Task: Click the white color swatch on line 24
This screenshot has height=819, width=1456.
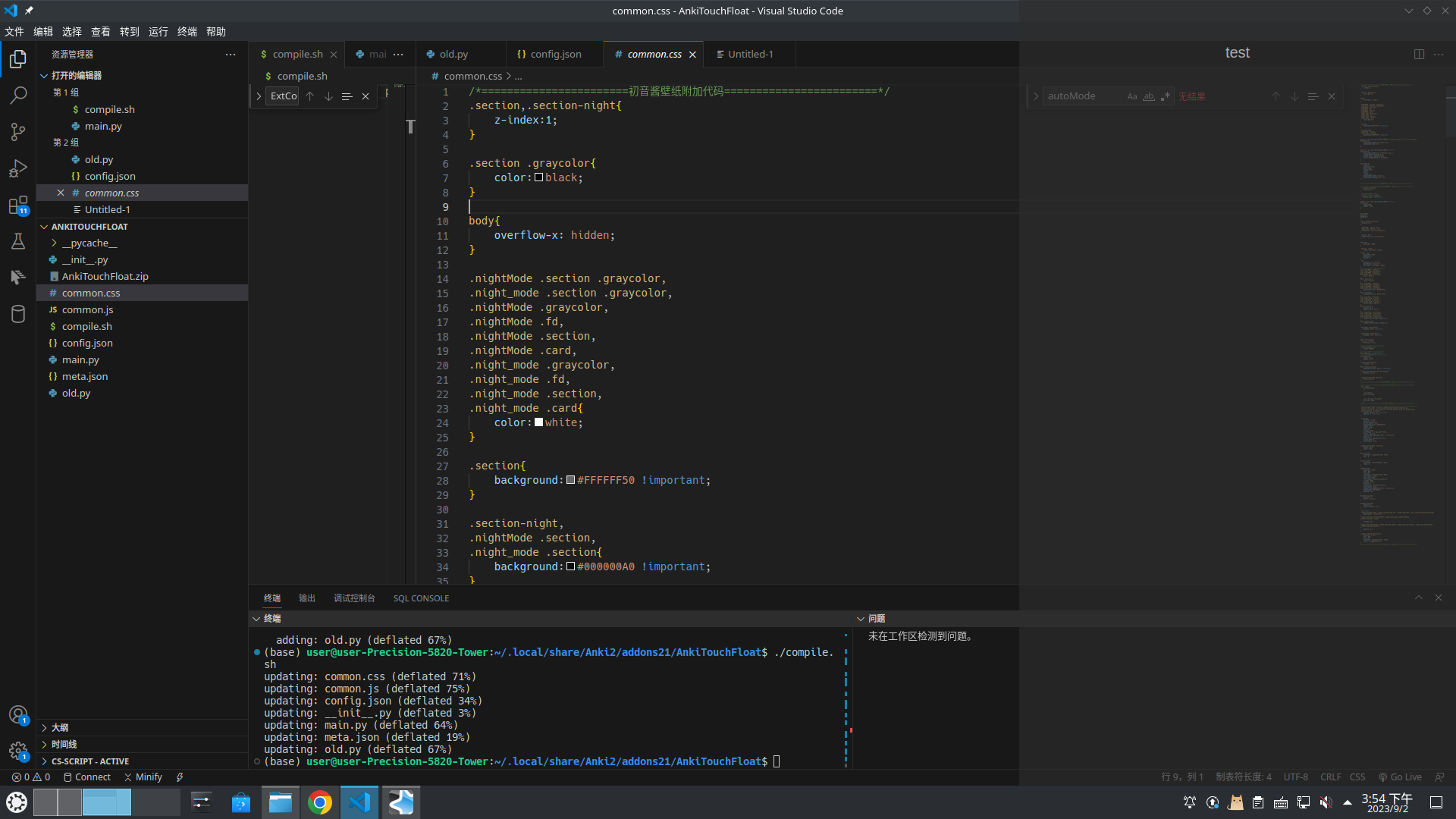Action: pos(538,422)
